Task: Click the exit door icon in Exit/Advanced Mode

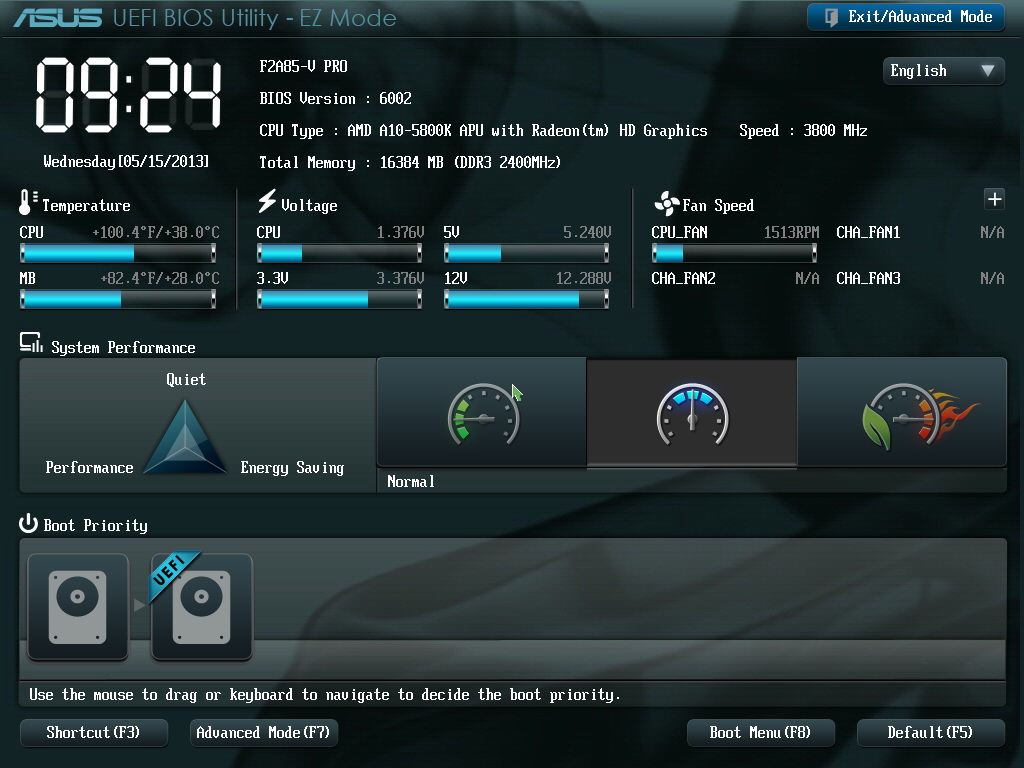Action: 831,17
